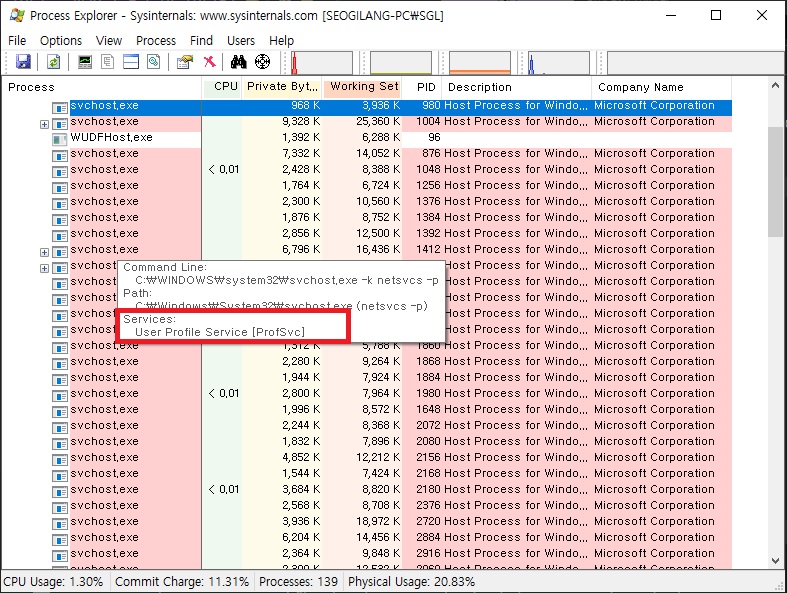
Task: Click the red X Kill Process icon
Action: 209,62
